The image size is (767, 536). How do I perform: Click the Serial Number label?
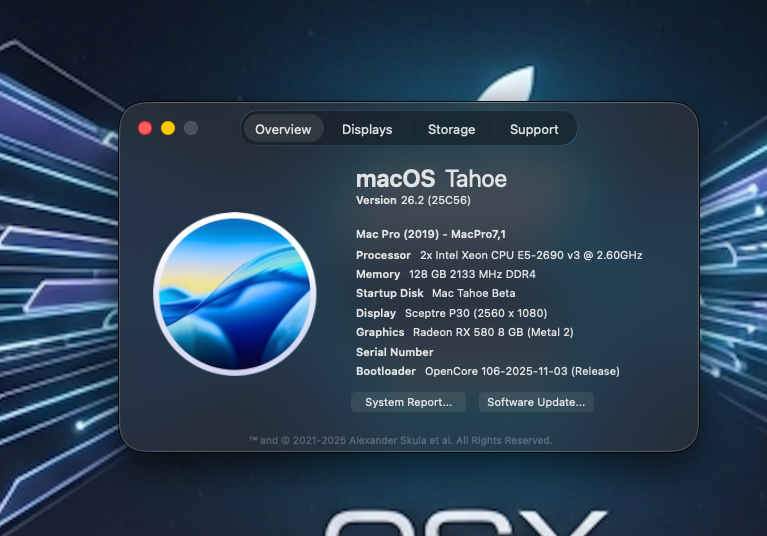click(395, 352)
